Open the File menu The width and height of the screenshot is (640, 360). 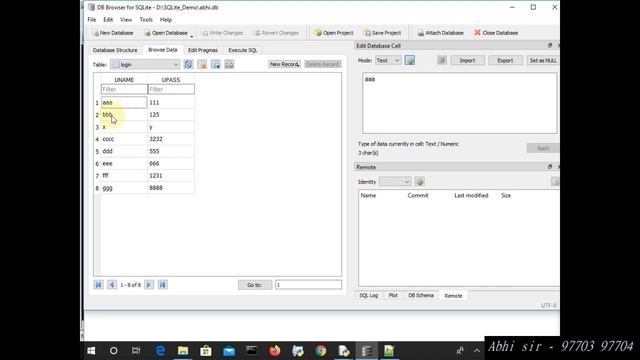(x=92, y=20)
